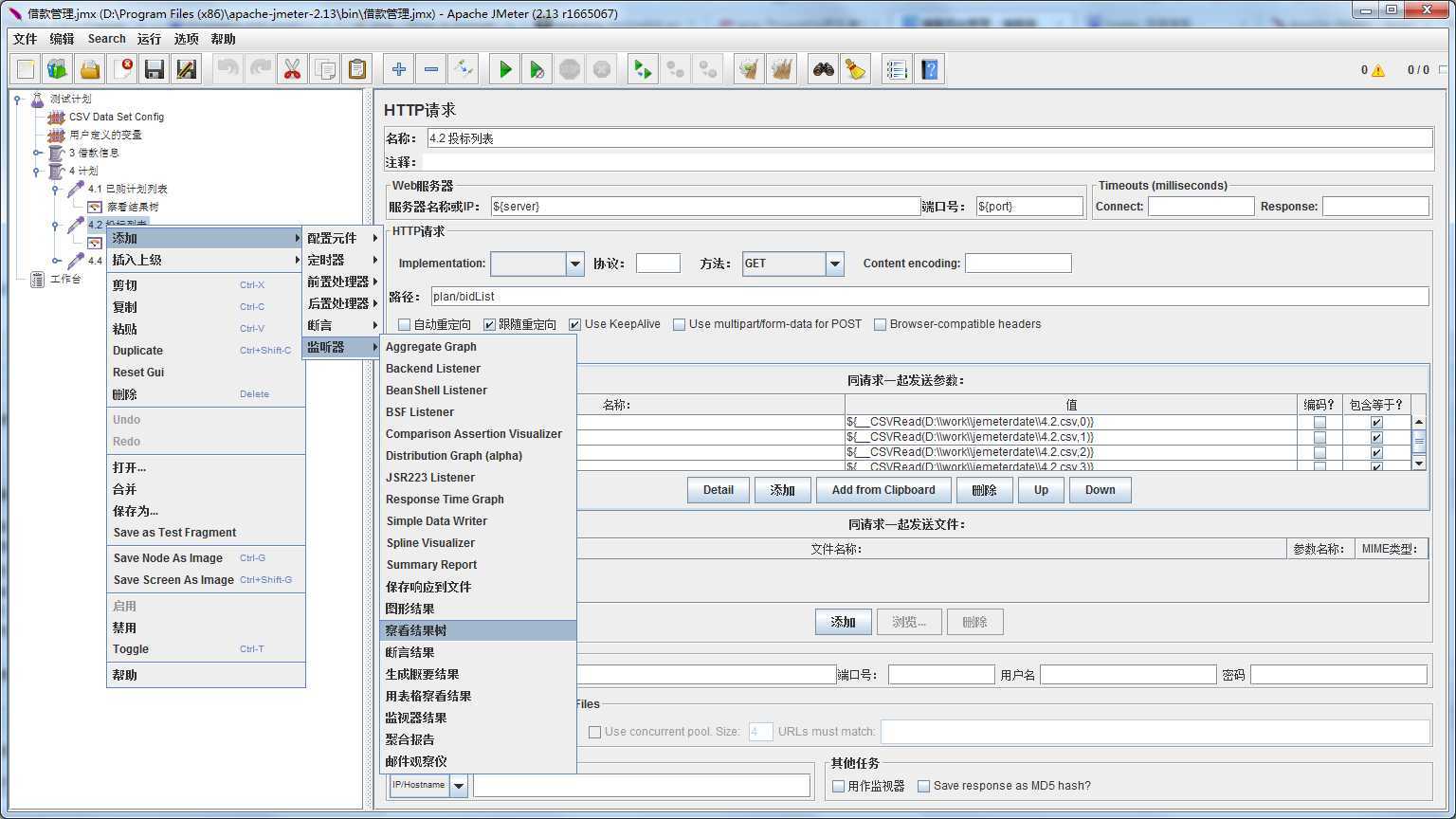
Task: Click Start no pauses toolbar icon
Action: tap(537, 69)
